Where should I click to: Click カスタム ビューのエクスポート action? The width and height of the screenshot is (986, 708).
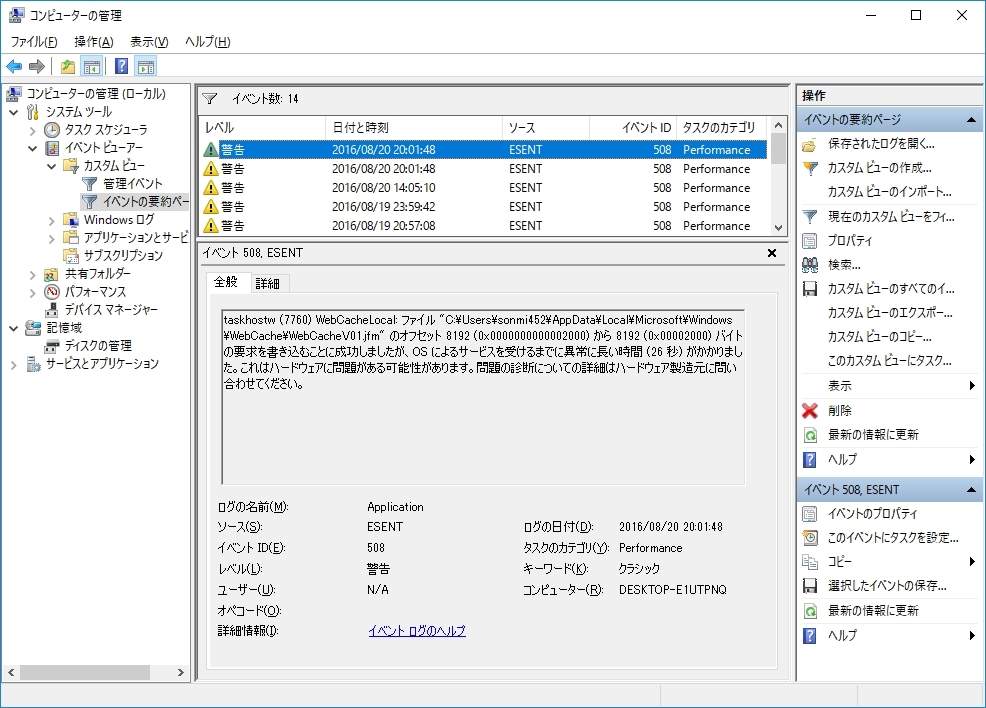890,313
